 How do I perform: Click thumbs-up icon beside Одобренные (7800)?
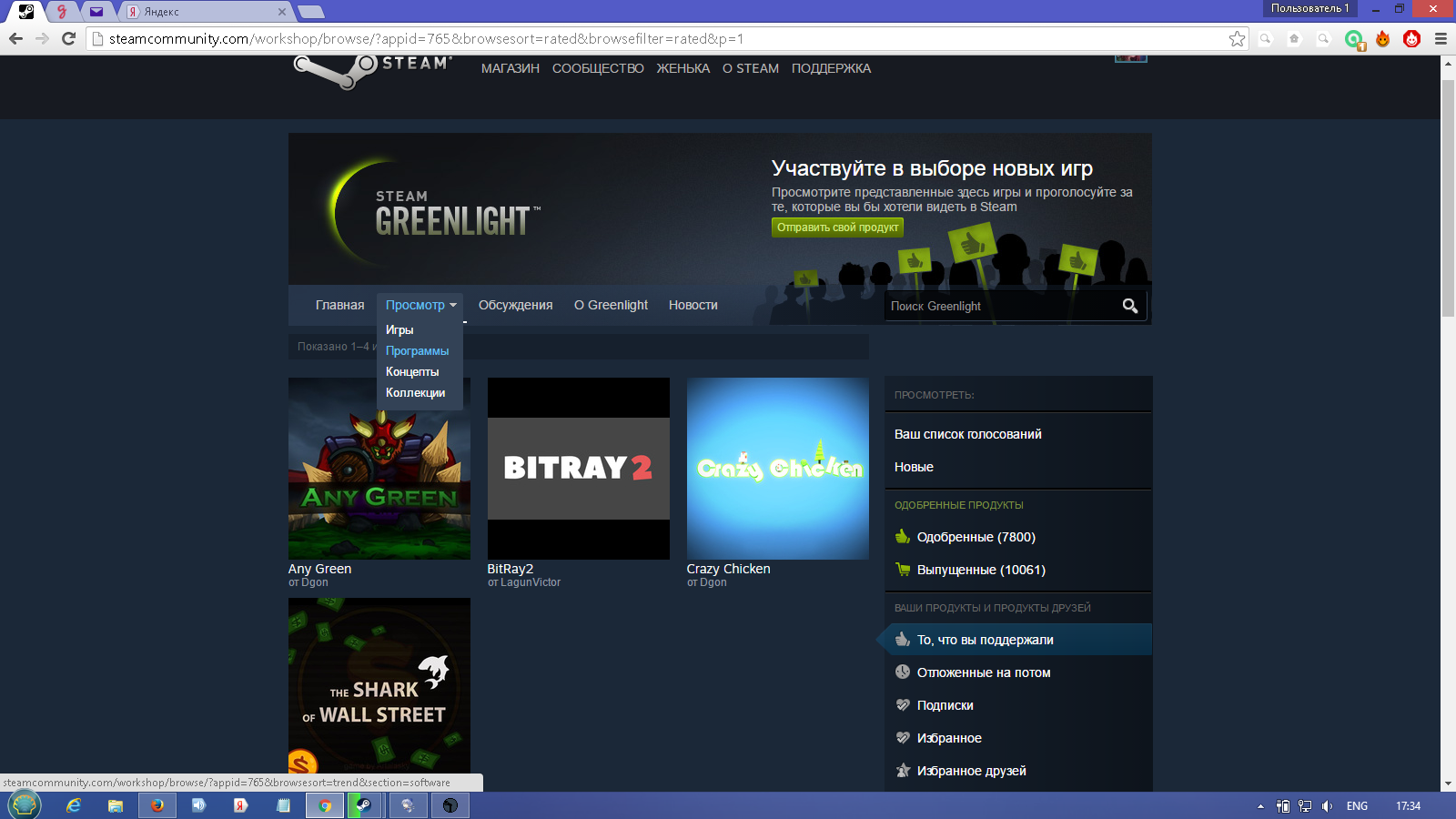pos(903,537)
